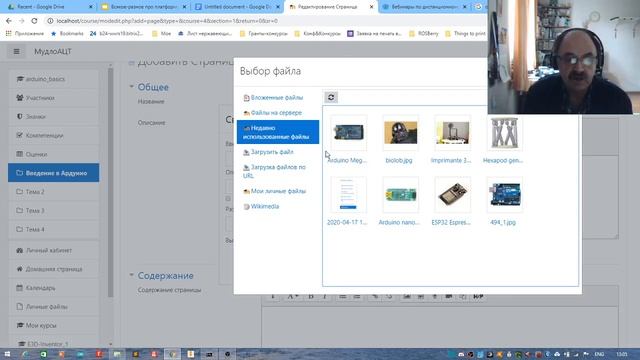Select the ESP32 Espressif image thumbnail
This screenshot has width=640, height=360.
(x=452, y=195)
